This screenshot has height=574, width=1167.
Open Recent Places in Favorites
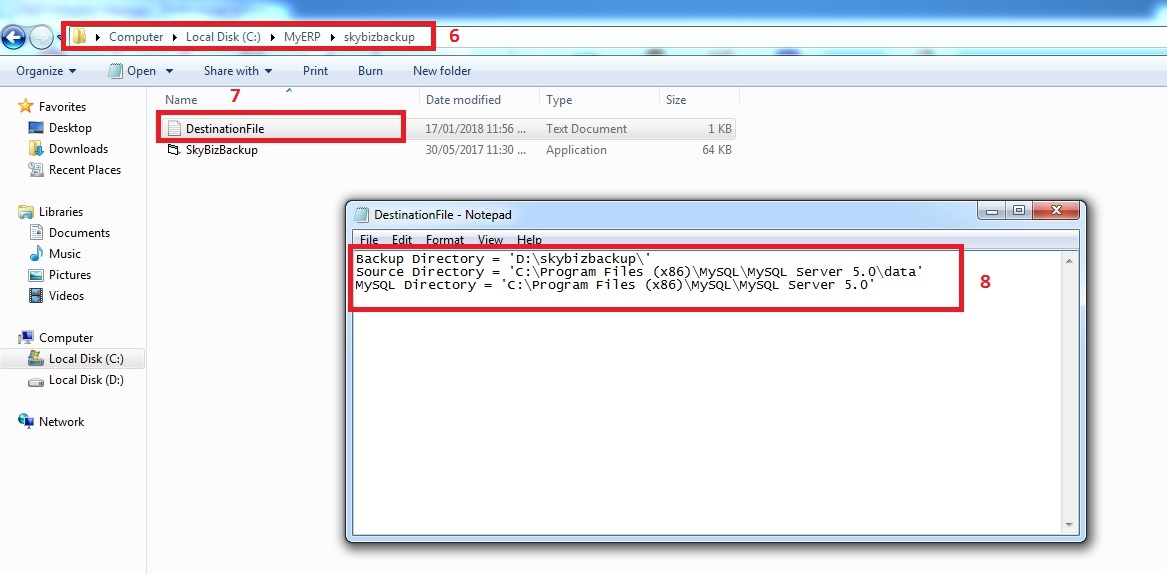click(84, 170)
